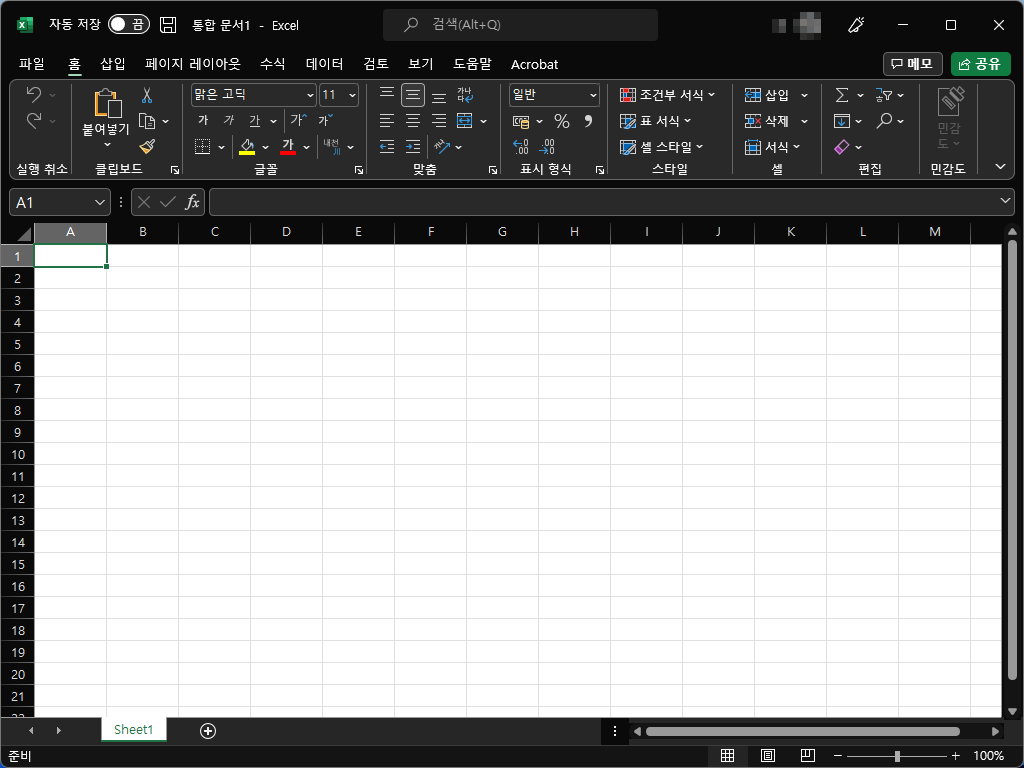Click the Increase Decimal icon

(x=520, y=146)
